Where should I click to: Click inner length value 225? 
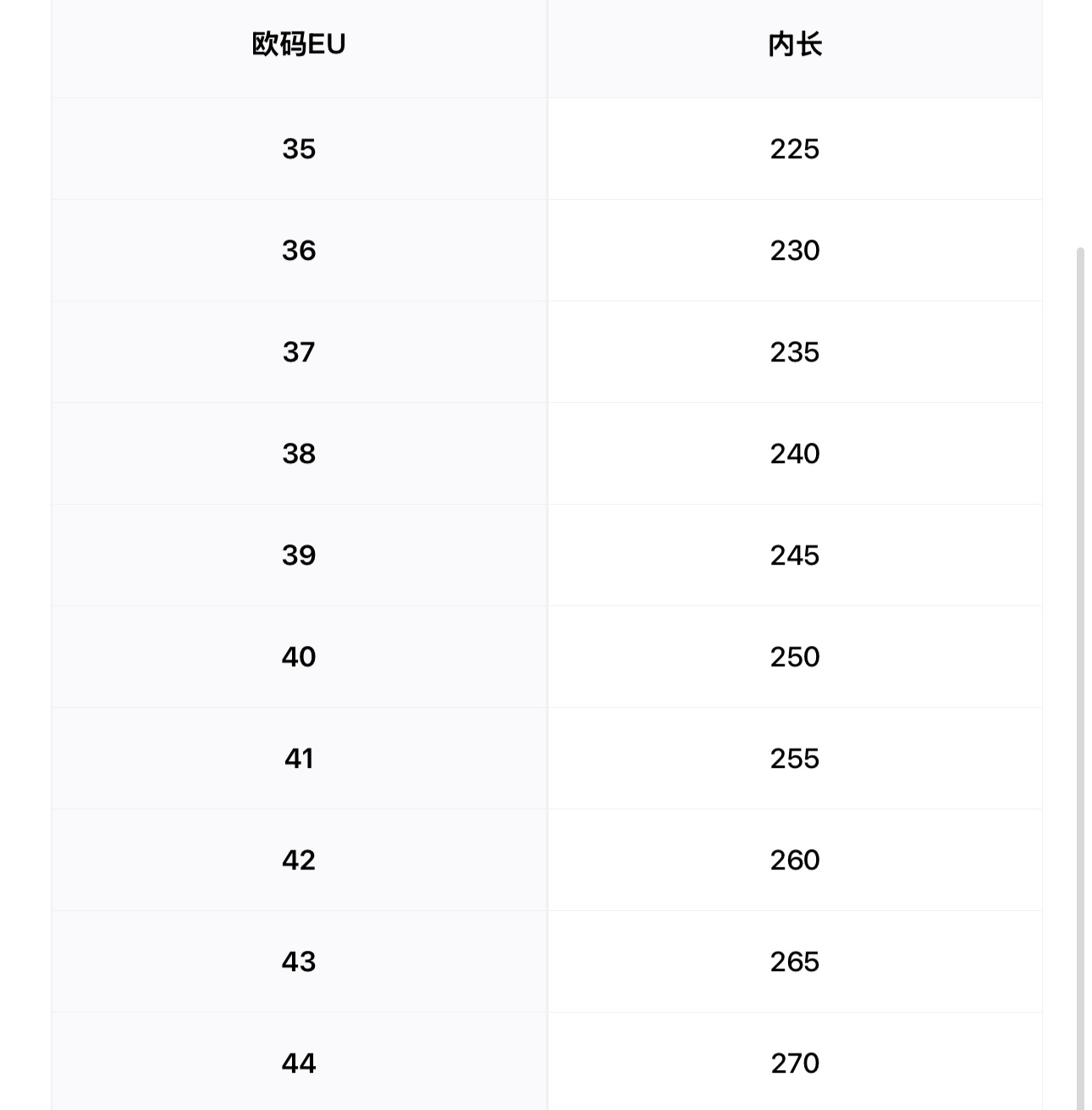point(795,149)
